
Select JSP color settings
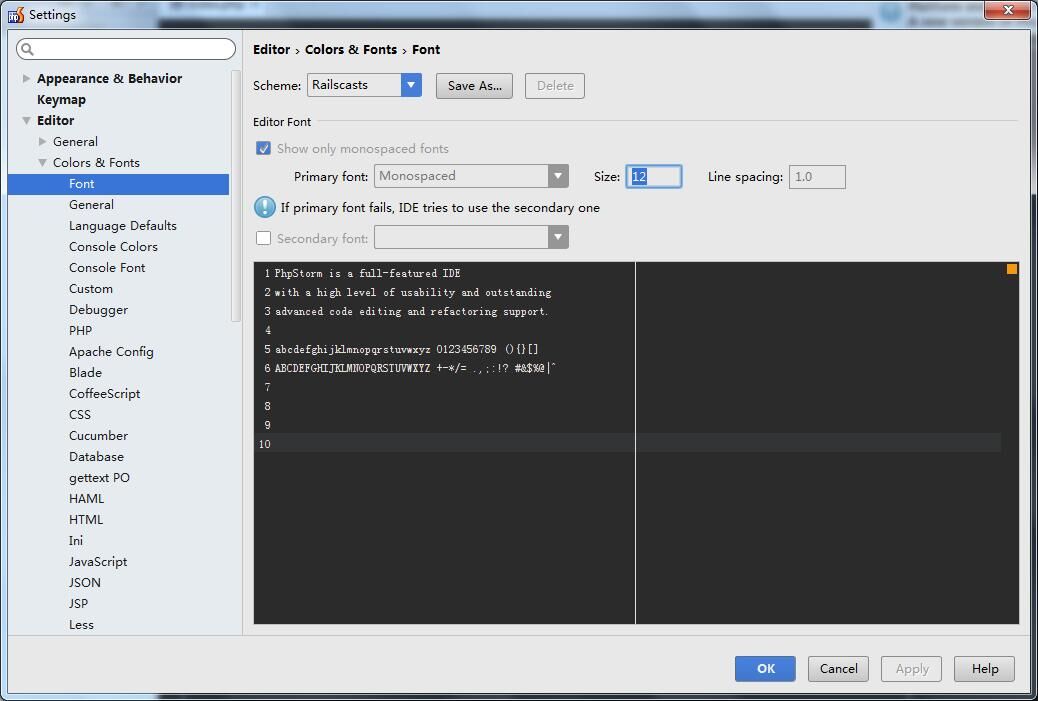click(x=78, y=604)
